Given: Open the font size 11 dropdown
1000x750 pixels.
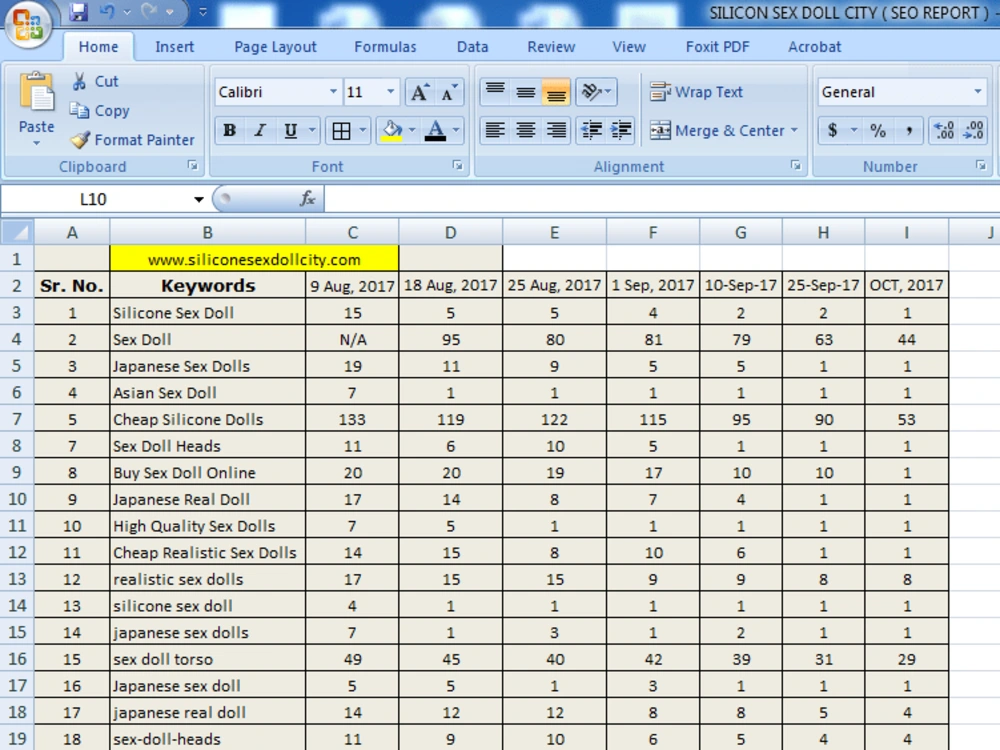Looking at the screenshot, I should [x=390, y=92].
